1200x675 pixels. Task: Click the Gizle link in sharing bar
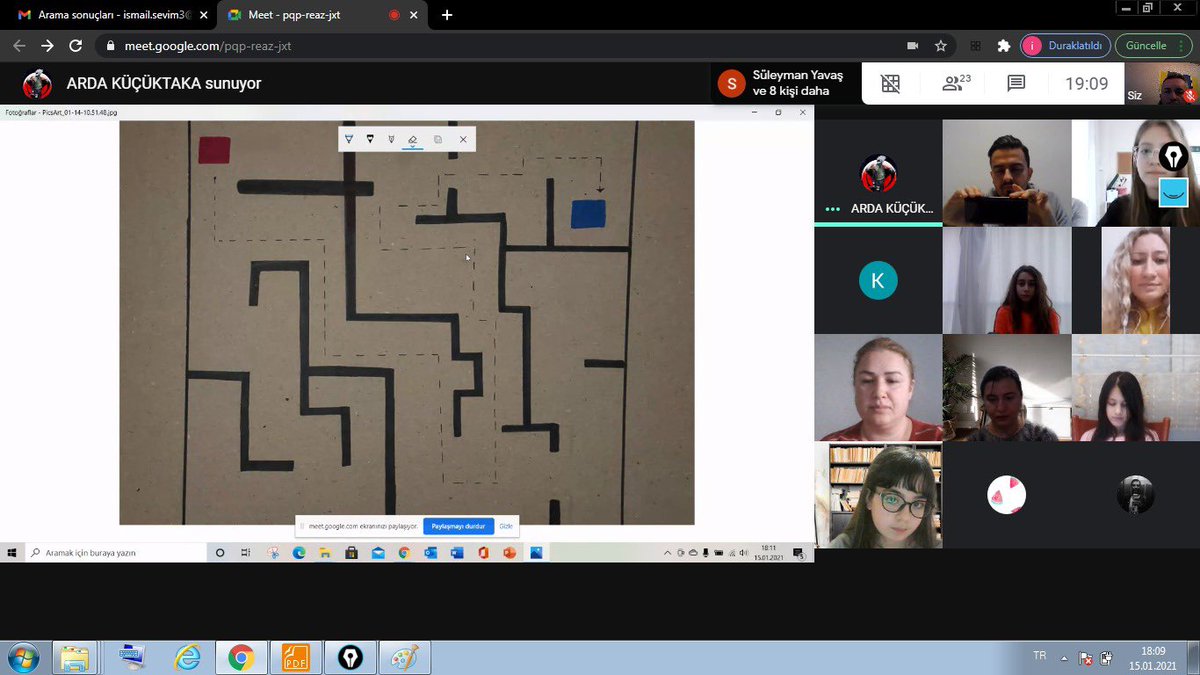click(x=506, y=526)
